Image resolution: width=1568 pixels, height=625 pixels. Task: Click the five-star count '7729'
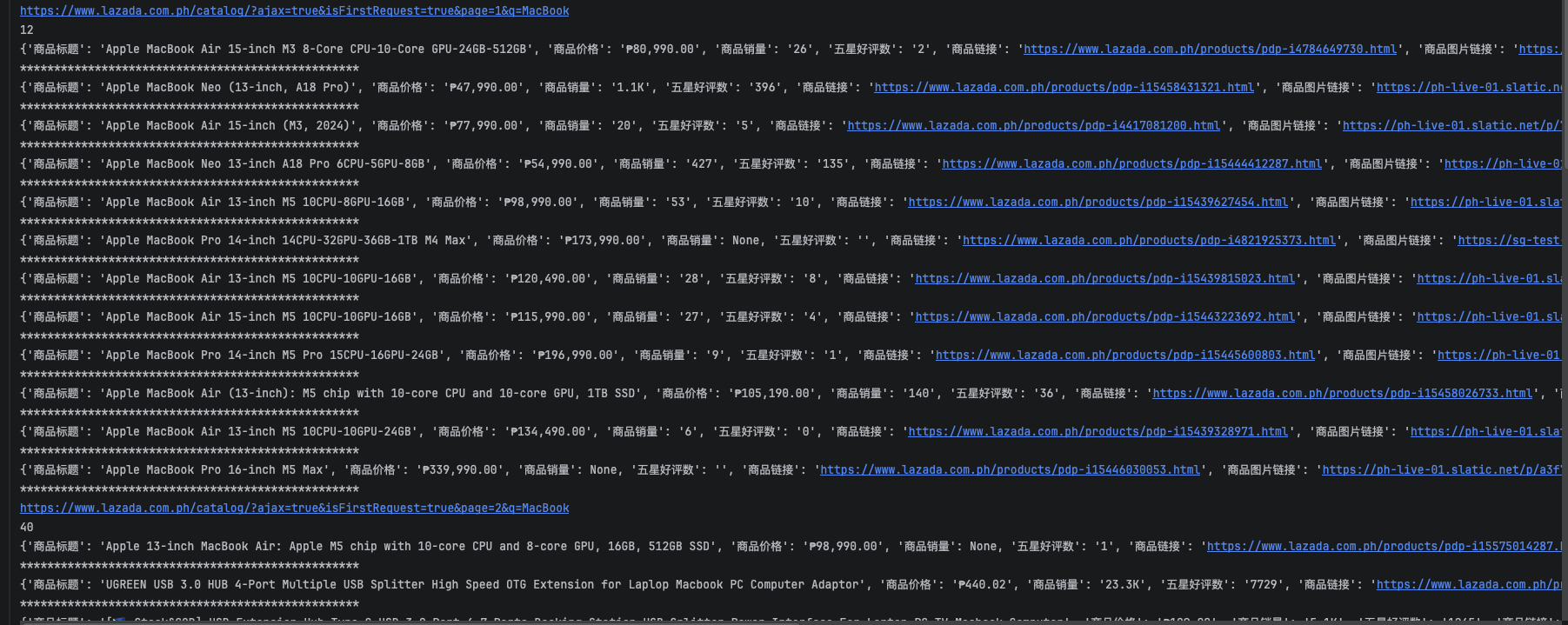click(1264, 585)
